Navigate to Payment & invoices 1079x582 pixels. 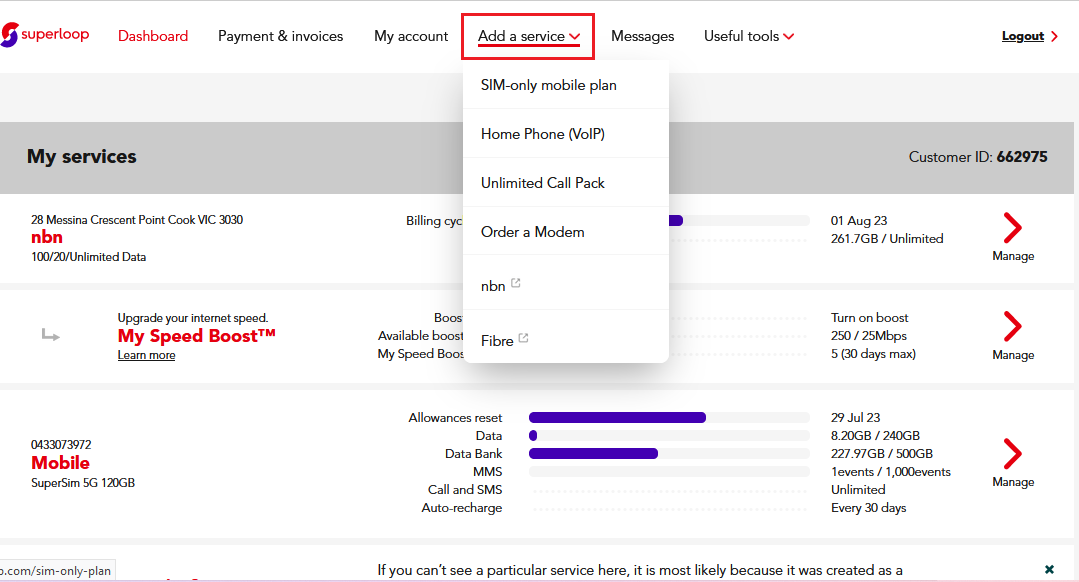280,35
